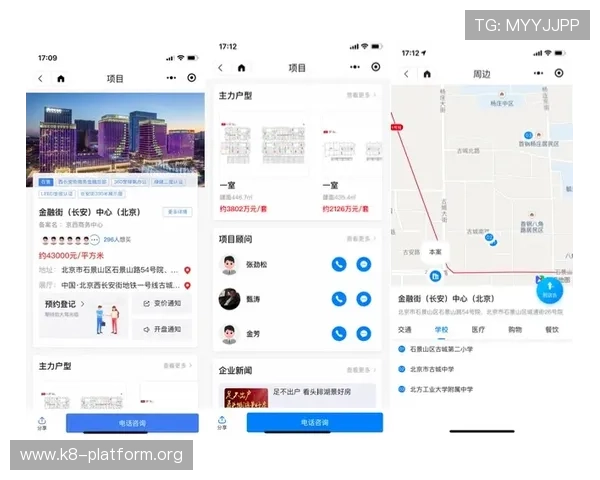Open three-dot menu in left phone screen
The image size is (600, 480).
171,78
